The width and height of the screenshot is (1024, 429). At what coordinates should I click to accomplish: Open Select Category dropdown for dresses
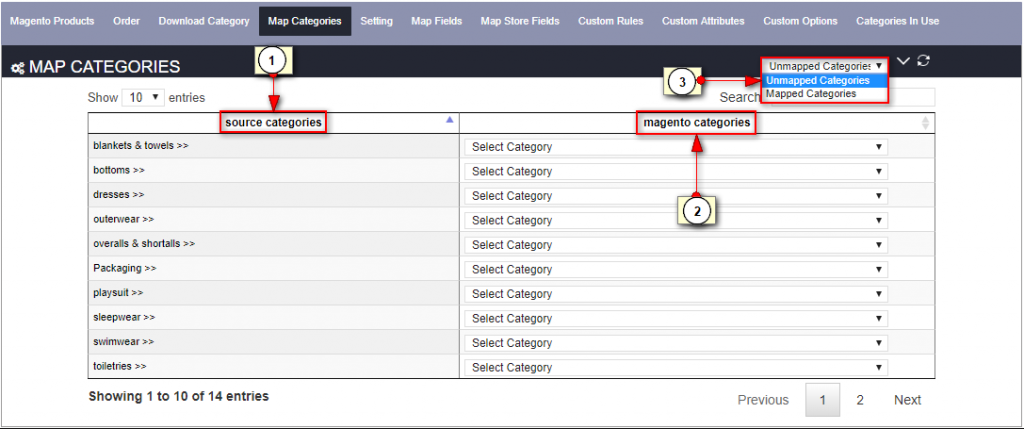[676, 196]
